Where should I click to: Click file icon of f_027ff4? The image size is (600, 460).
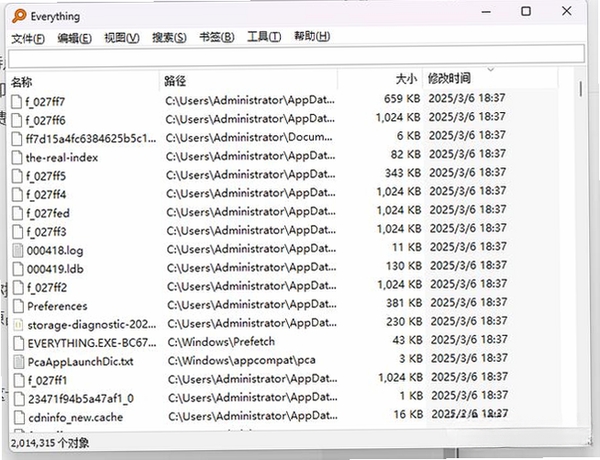(x=17, y=194)
